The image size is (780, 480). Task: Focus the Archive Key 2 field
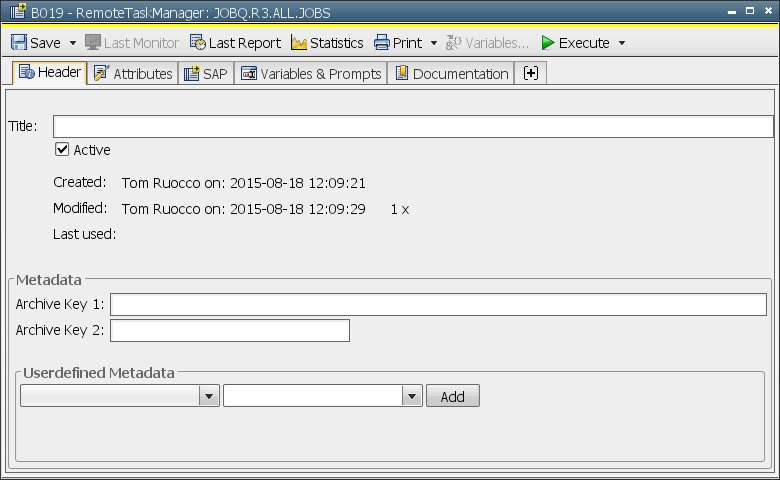(230, 331)
